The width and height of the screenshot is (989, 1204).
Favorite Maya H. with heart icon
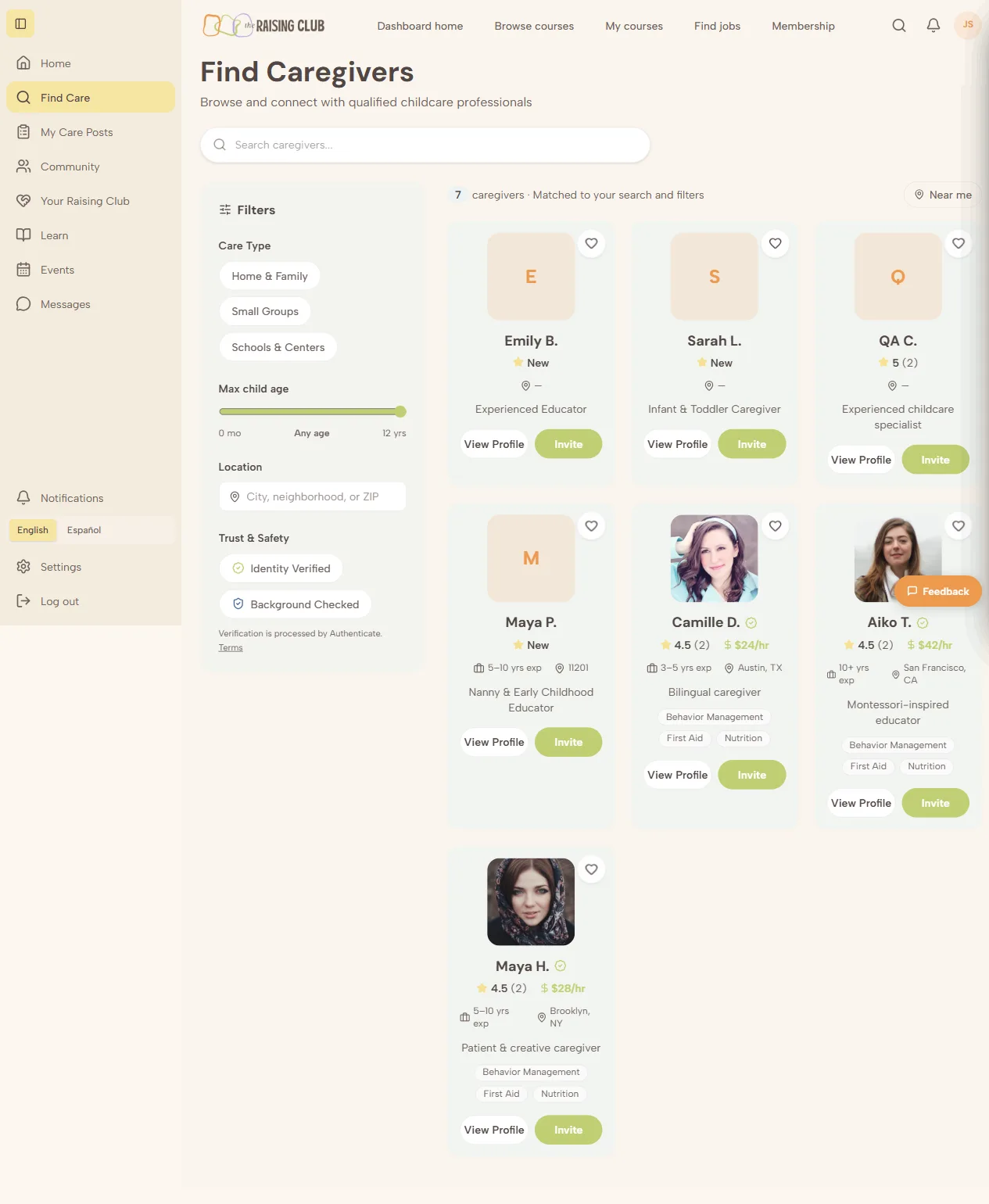point(592,869)
